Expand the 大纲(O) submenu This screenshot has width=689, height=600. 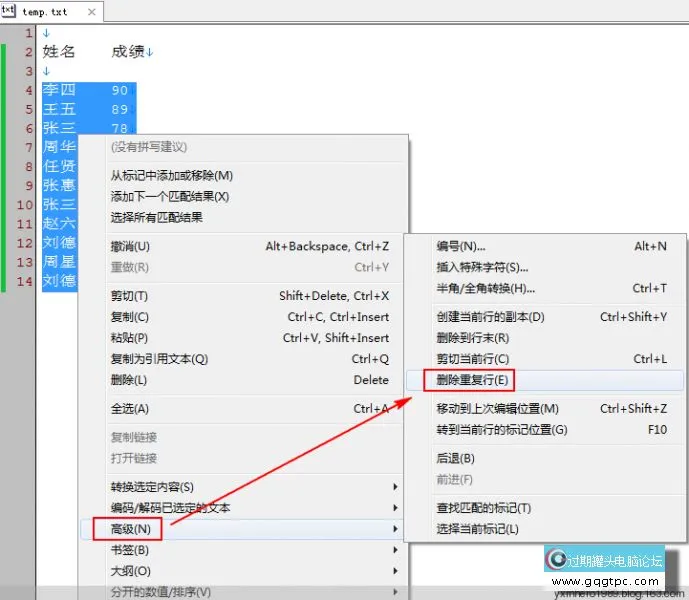(243, 571)
